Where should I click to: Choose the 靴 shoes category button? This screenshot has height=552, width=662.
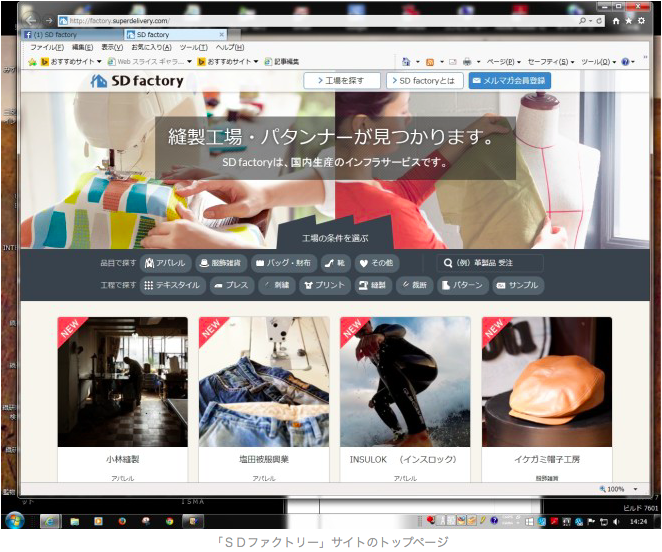[x=334, y=263]
